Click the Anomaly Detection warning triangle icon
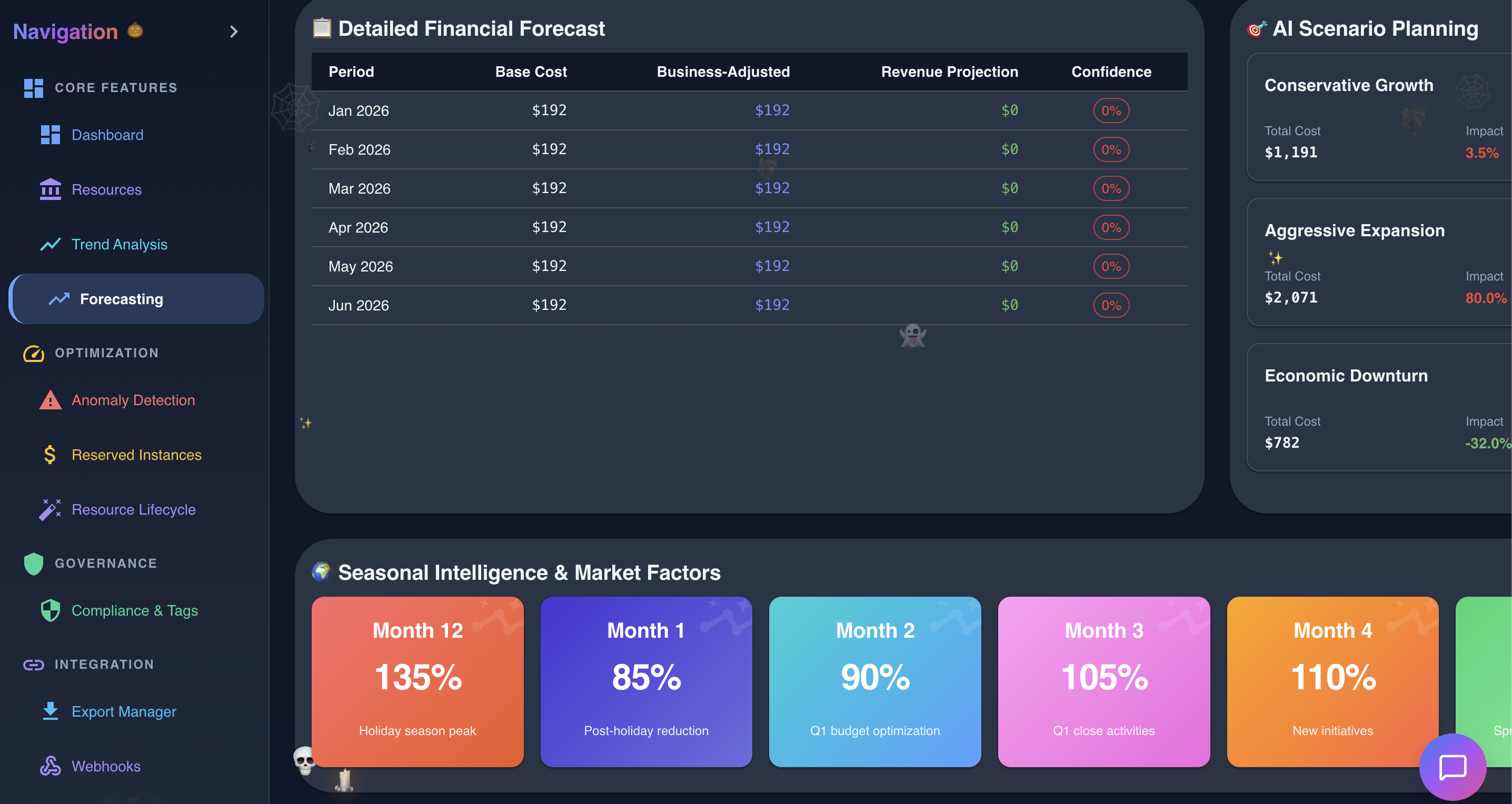 click(51, 400)
